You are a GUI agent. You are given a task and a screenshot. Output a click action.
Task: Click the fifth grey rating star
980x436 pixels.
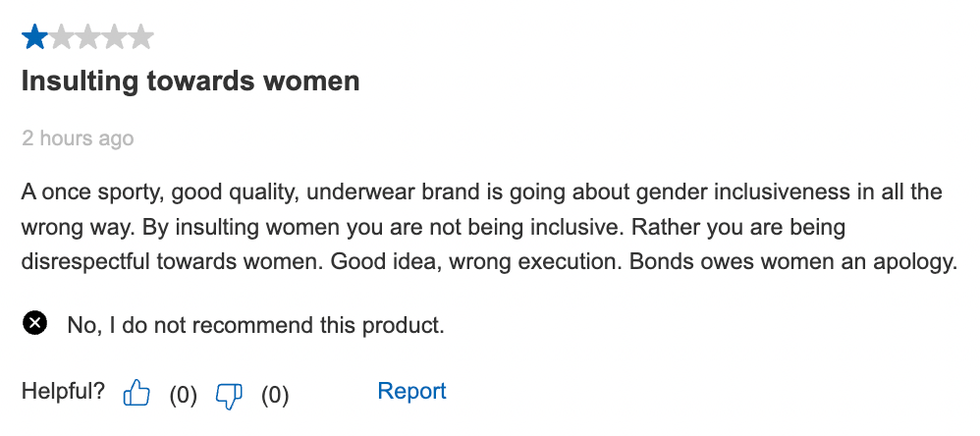[140, 38]
